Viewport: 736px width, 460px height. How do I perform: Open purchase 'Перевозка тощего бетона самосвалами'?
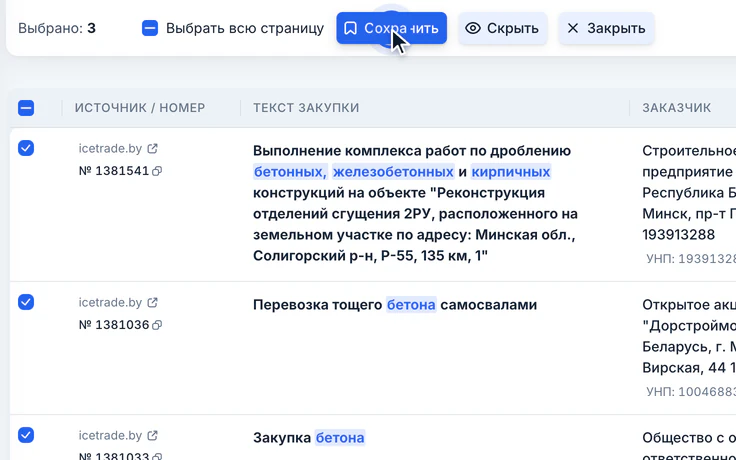395,305
